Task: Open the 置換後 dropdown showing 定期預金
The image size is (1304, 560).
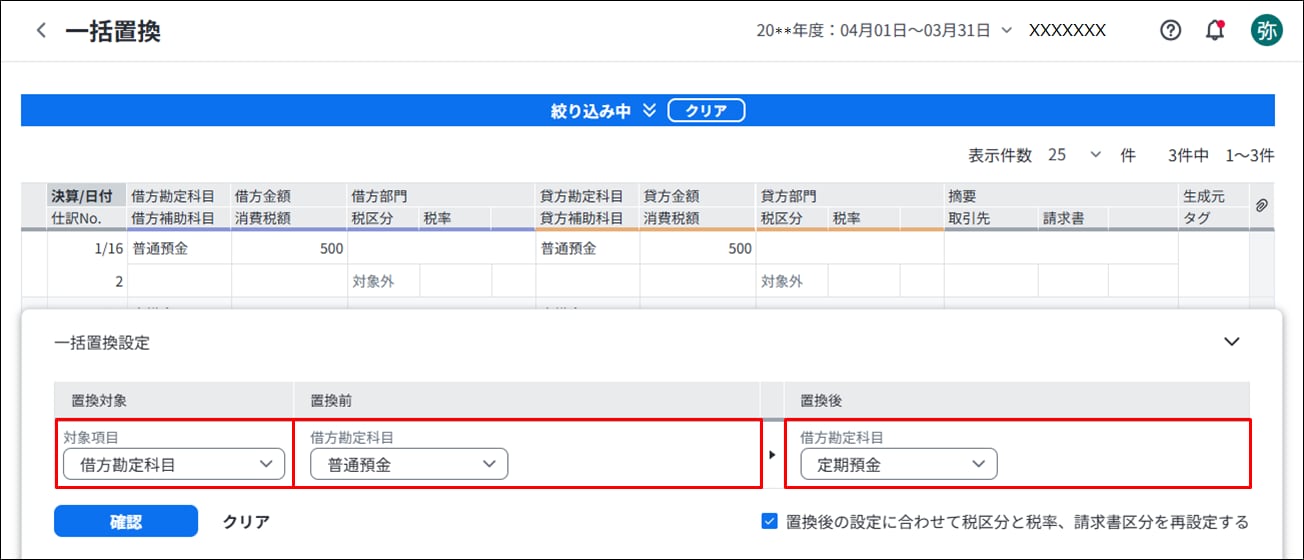Action: click(898, 464)
